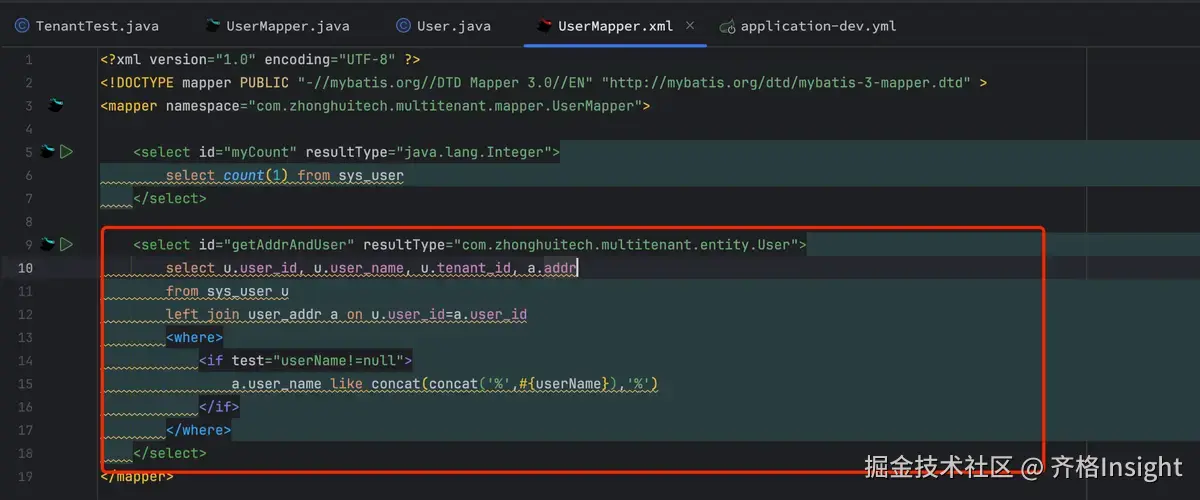Click the opening <where> tag
The height and width of the screenshot is (500, 1200).
(x=195, y=337)
